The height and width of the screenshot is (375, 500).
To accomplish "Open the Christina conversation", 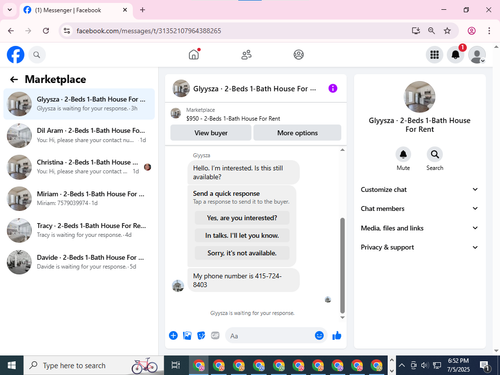I will coord(79,167).
